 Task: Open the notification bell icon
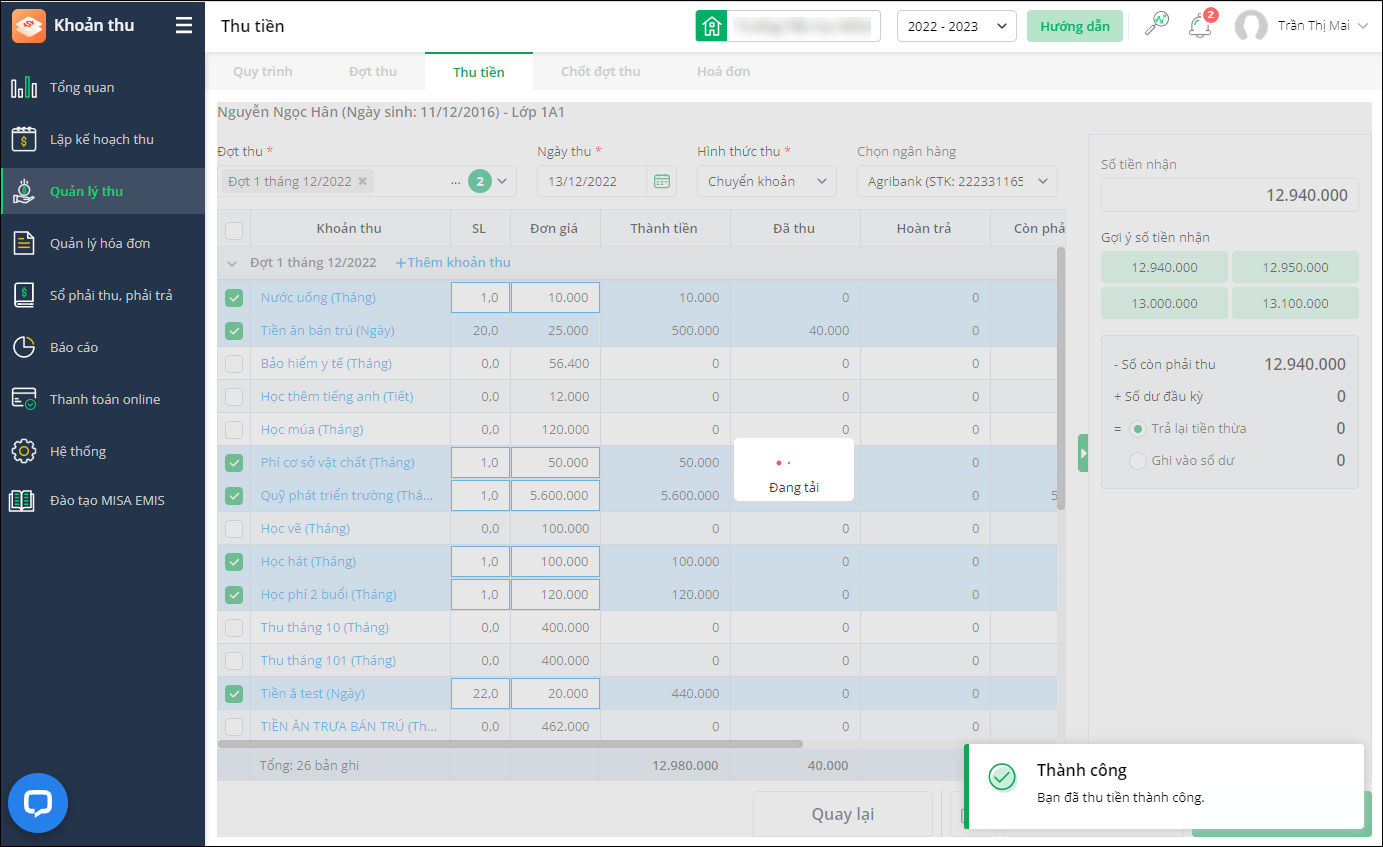tap(1199, 26)
